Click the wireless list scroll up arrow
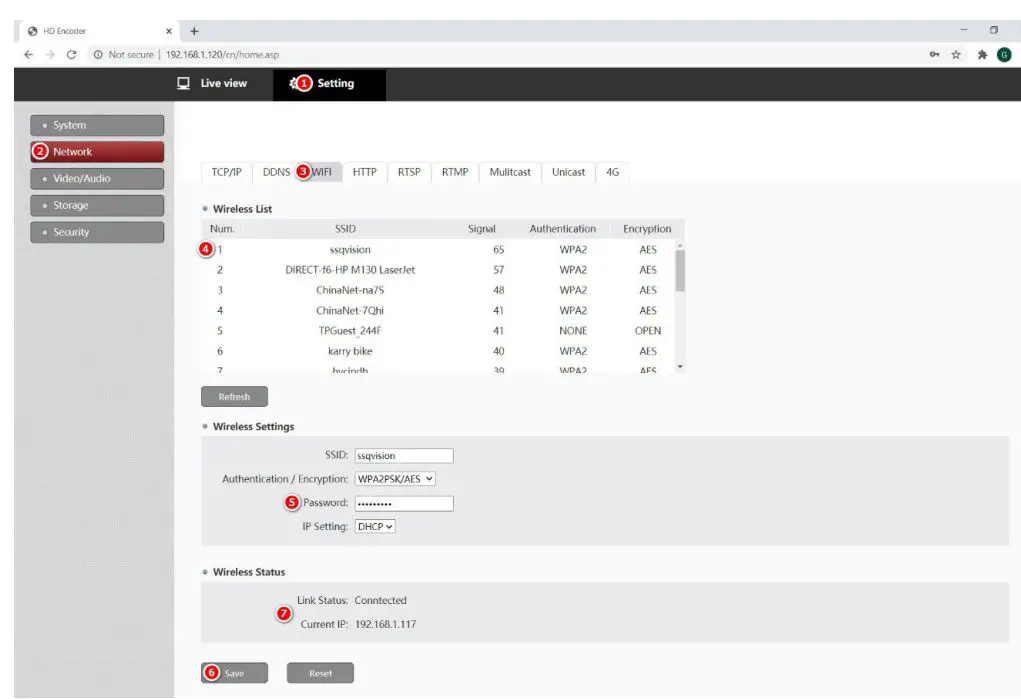Image resolution: width=1021 pixels, height=699 pixels. pyautogui.click(x=680, y=246)
